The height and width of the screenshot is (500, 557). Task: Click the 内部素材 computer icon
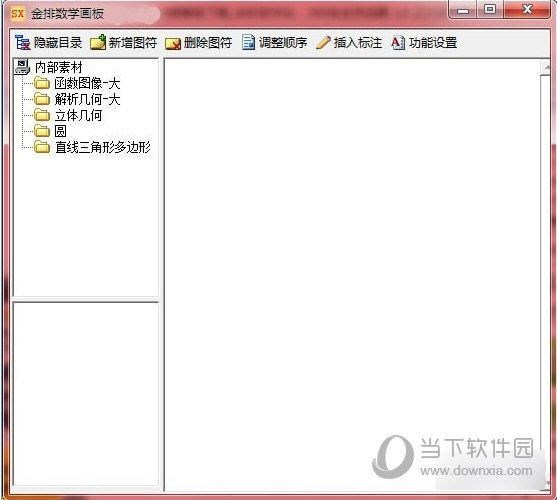coord(22,67)
